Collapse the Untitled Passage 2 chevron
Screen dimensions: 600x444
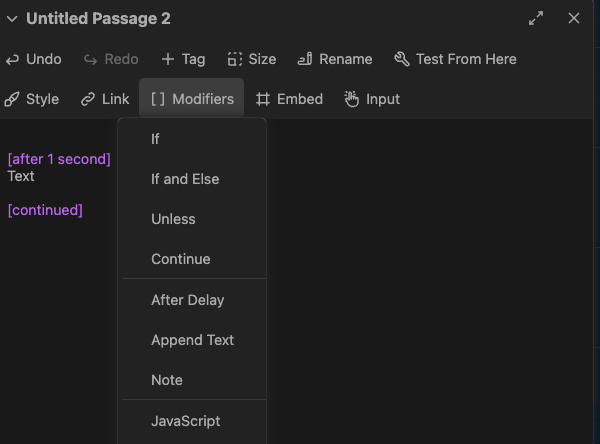12,19
